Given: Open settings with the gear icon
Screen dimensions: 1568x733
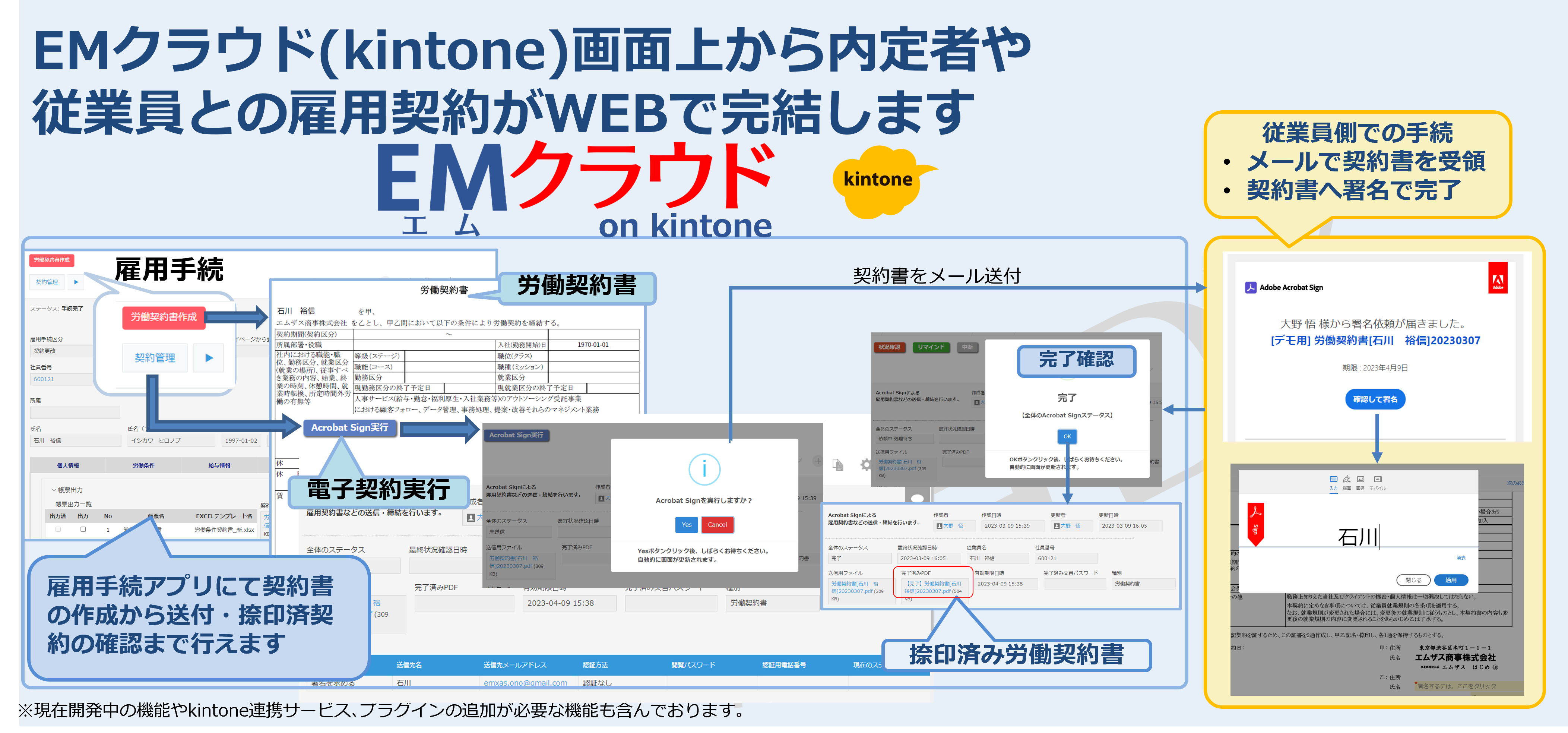Looking at the screenshot, I should (867, 465).
